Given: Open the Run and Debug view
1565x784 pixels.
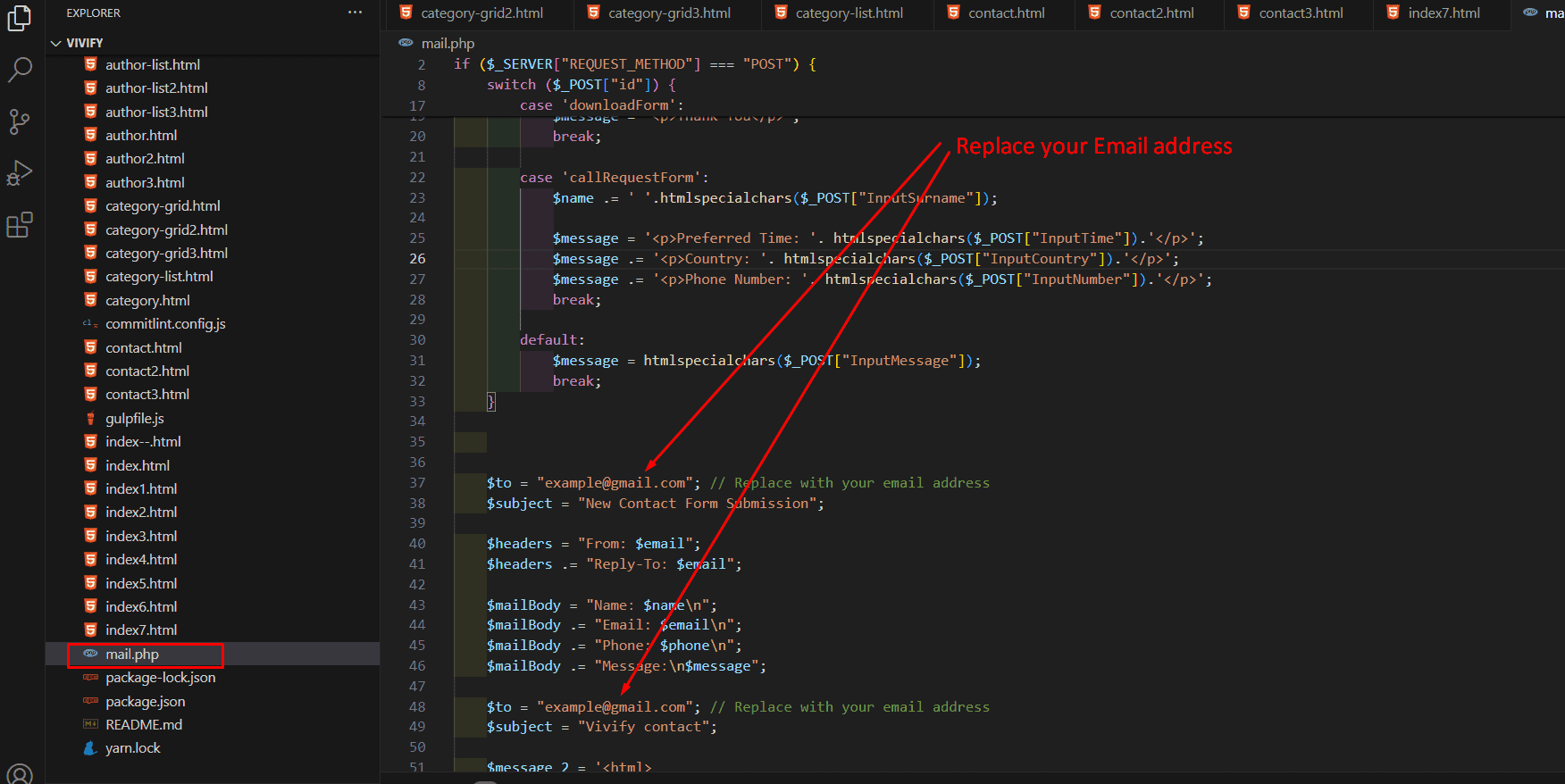Looking at the screenshot, I should coord(19,173).
